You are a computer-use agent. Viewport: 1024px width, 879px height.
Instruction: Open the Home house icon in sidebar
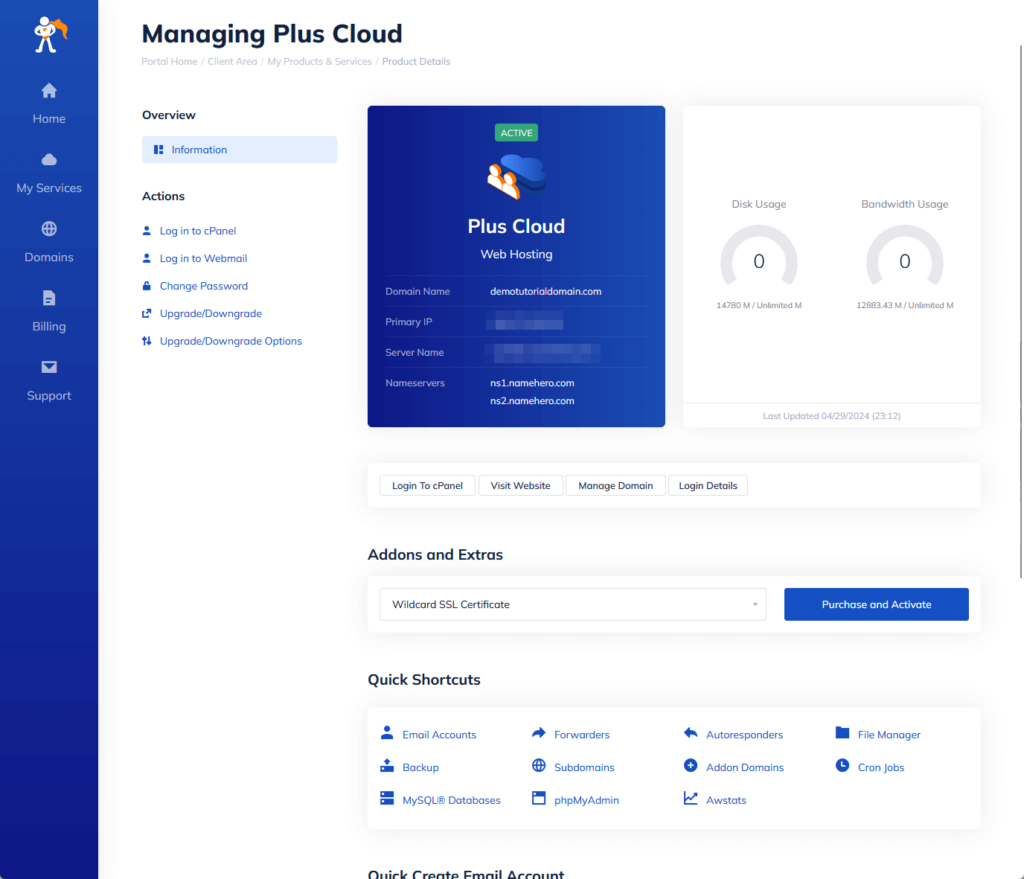point(49,91)
